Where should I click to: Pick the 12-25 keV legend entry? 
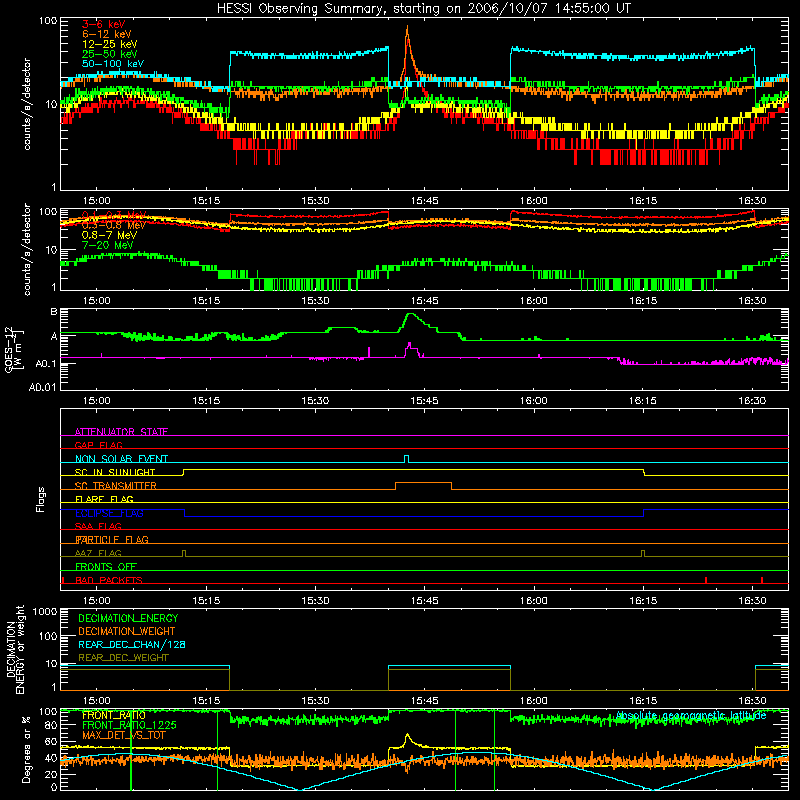point(109,44)
